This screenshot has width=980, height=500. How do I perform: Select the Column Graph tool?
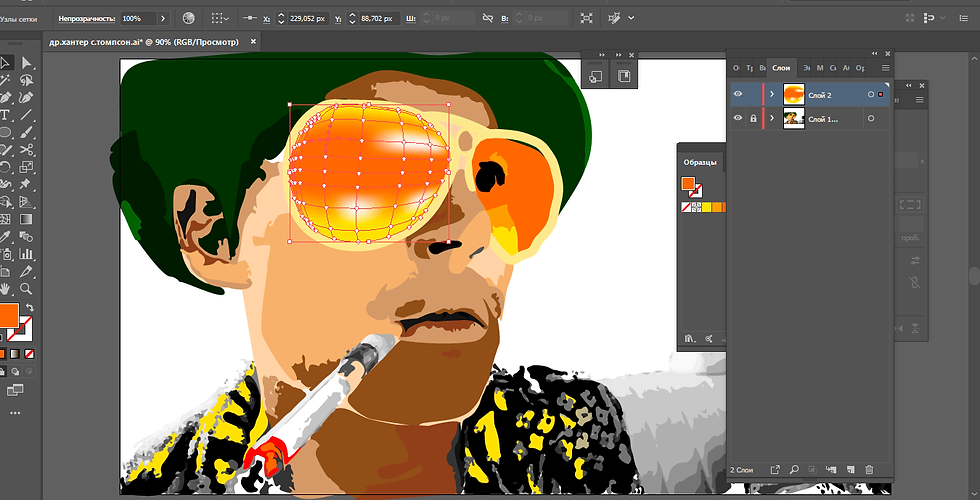[x=26, y=254]
